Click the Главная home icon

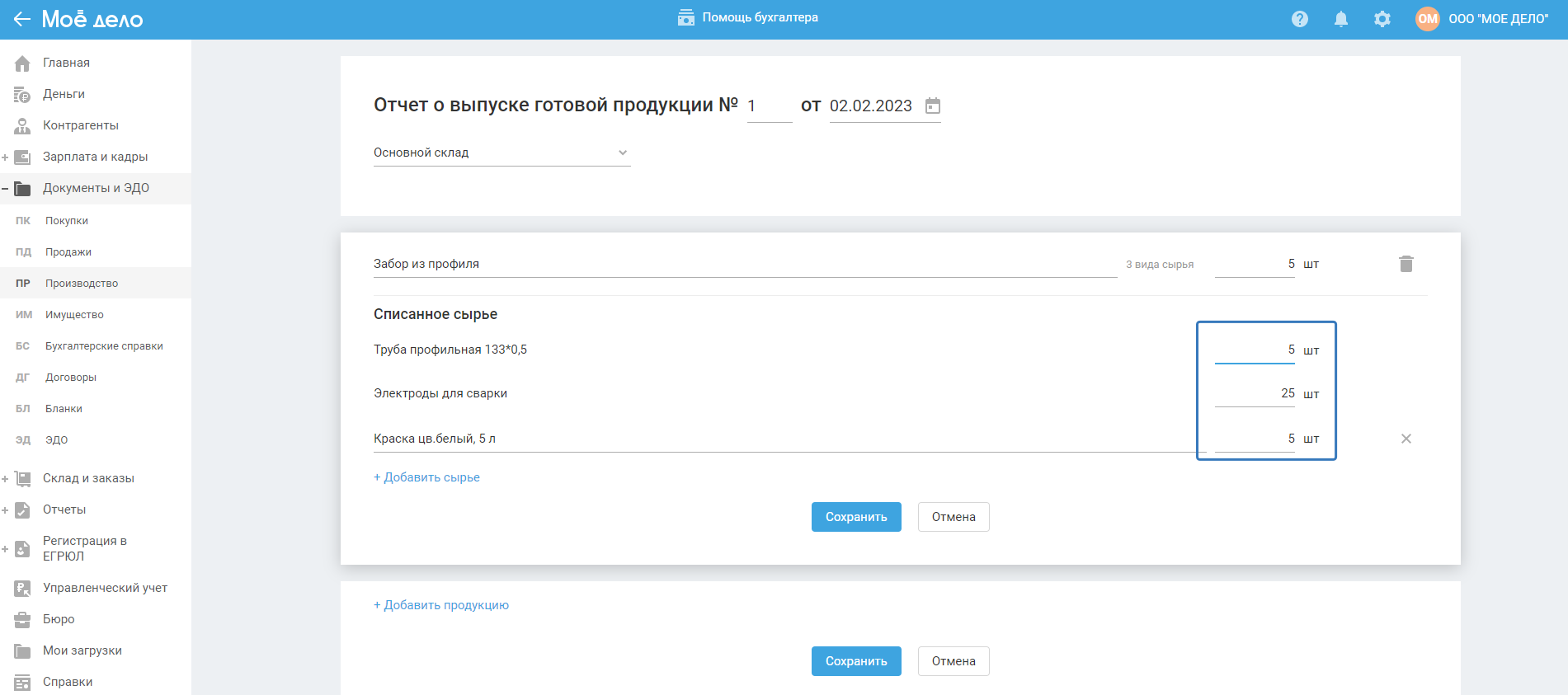point(22,63)
